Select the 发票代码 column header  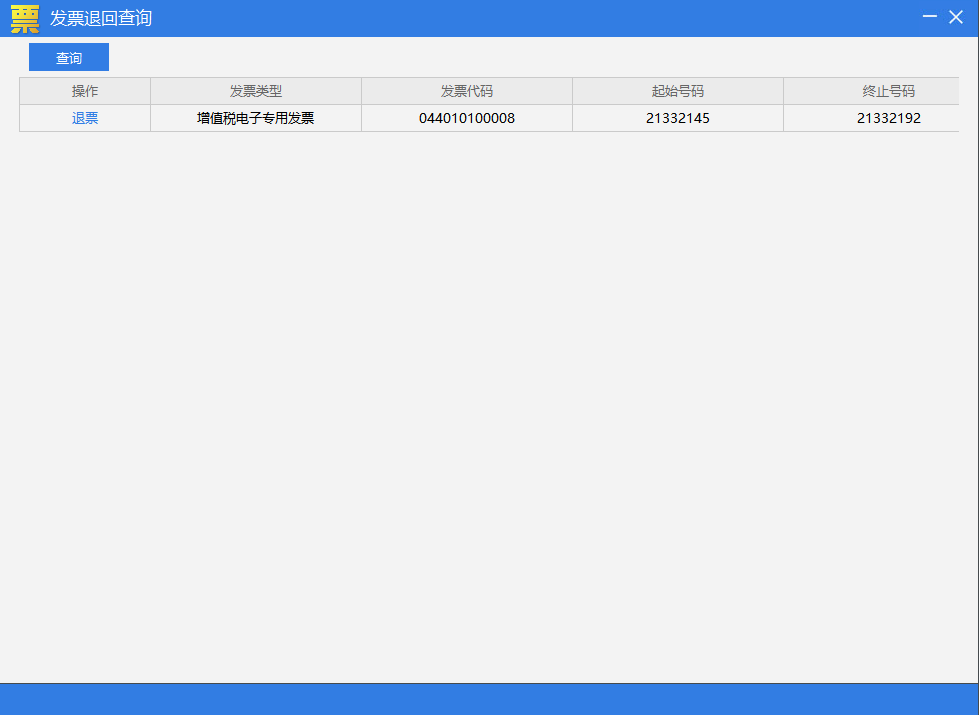pos(467,91)
